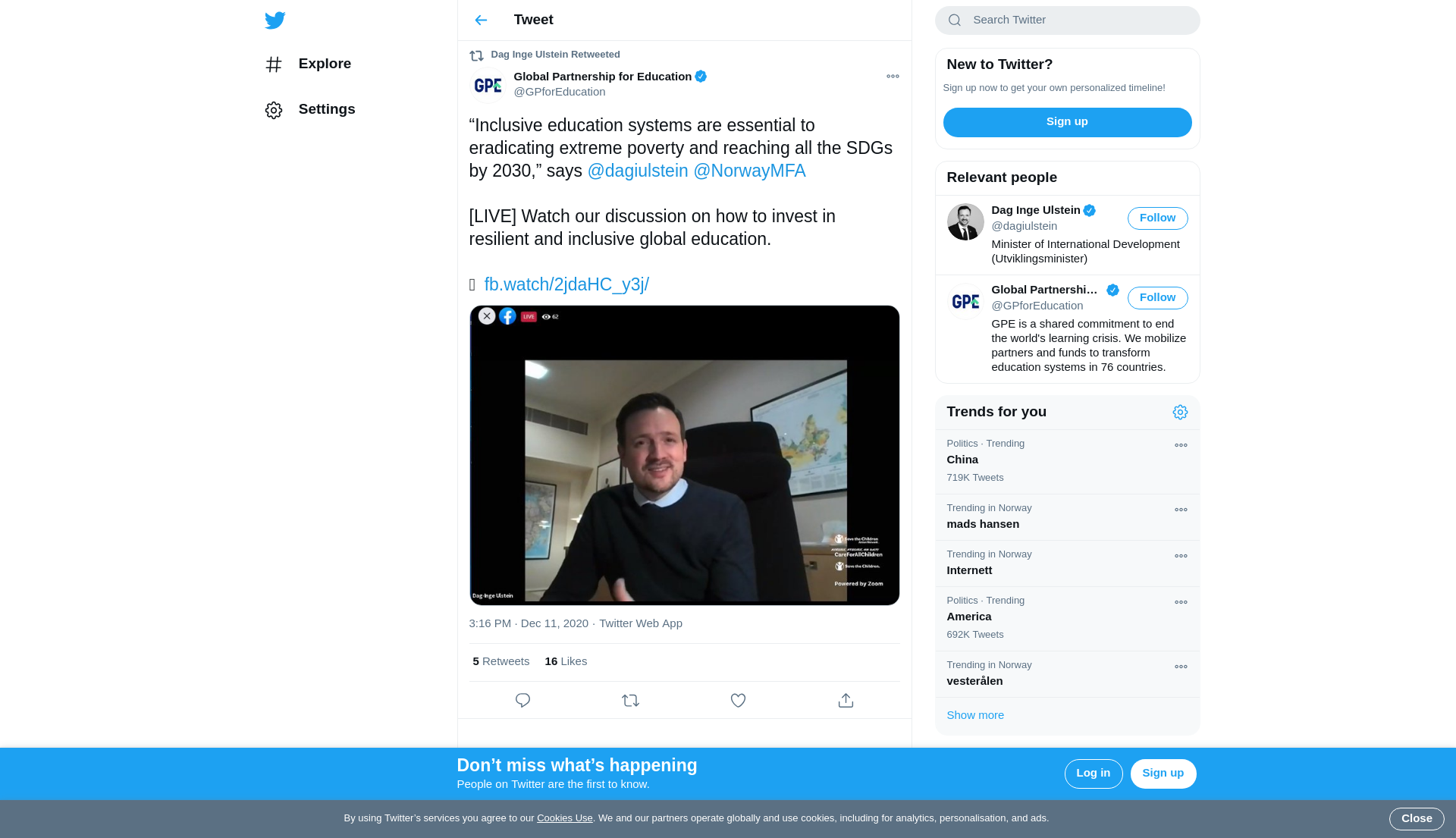This screenshot has width=1456, height=838.
Task: Follow Global Partnership for Education
Action: [1157, 298]
